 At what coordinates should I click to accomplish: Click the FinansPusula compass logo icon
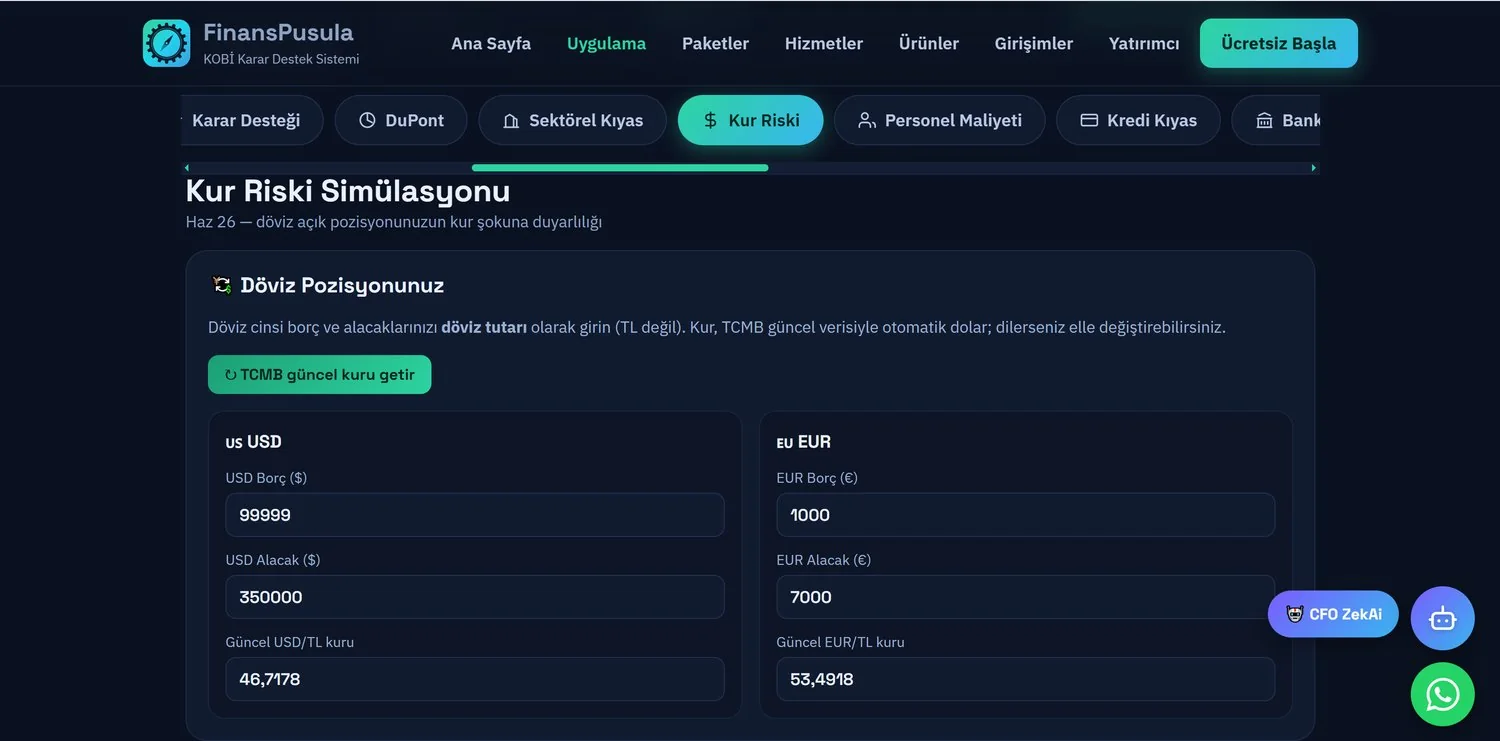(166, 44)
